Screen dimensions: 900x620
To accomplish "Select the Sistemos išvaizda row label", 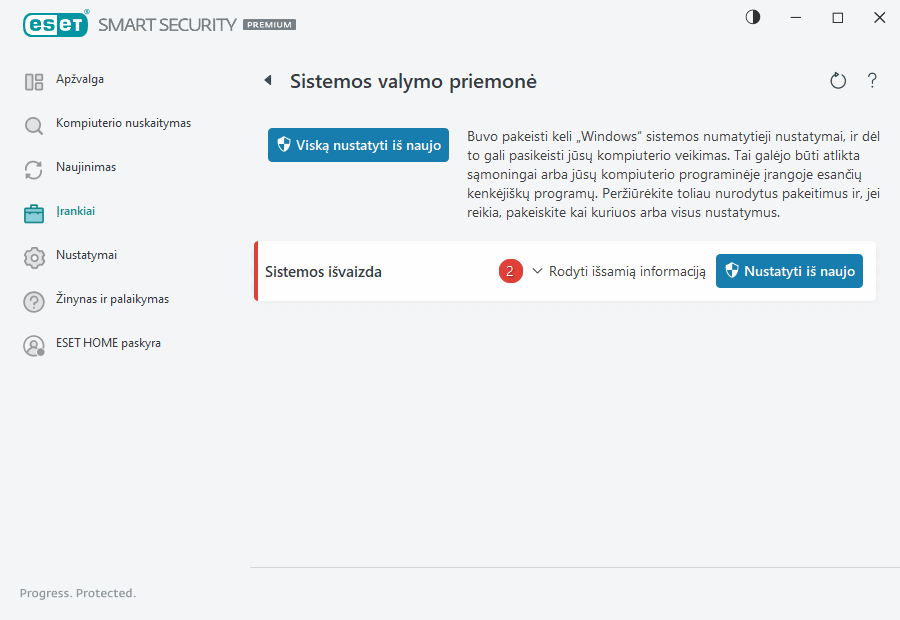I will click(x=323, y=271).
